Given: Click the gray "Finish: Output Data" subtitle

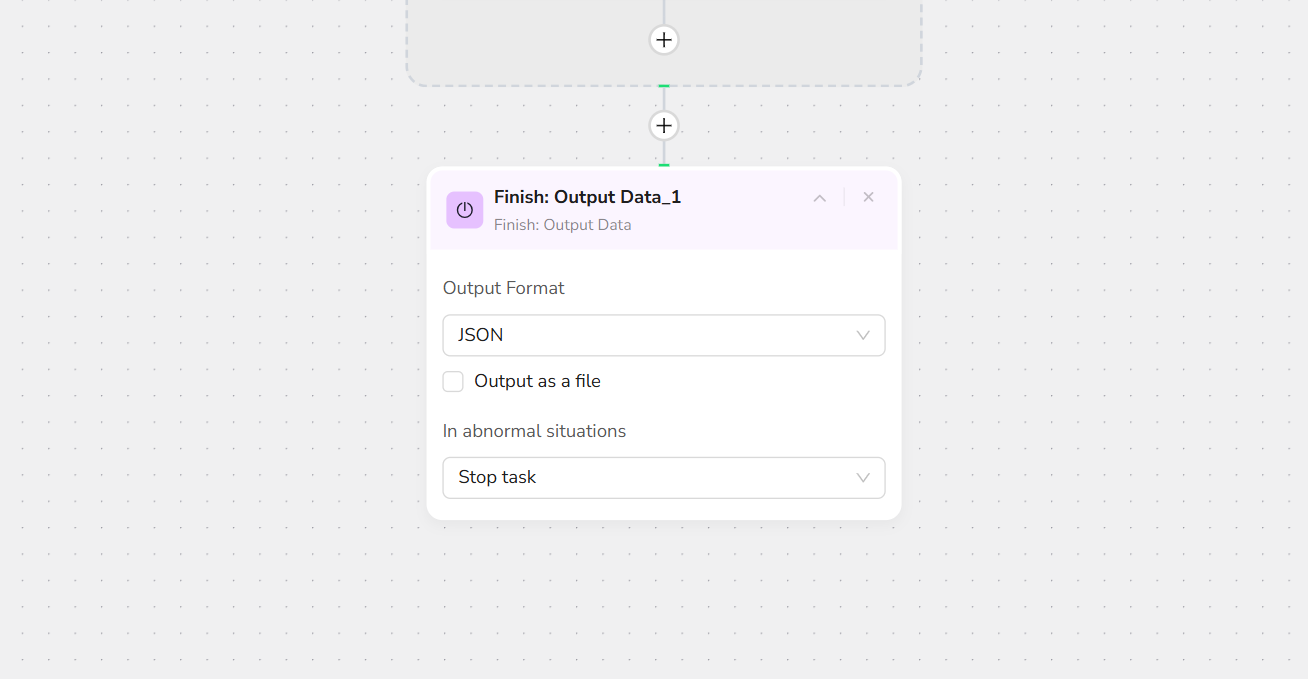Looking at the screenshot, I should (562, 225).
